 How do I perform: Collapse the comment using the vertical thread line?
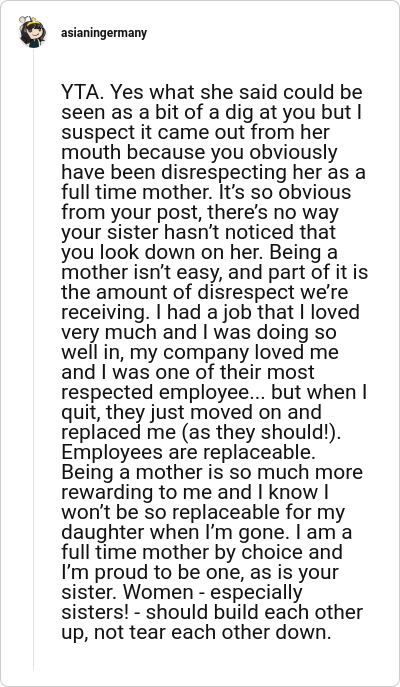(33, 359)
